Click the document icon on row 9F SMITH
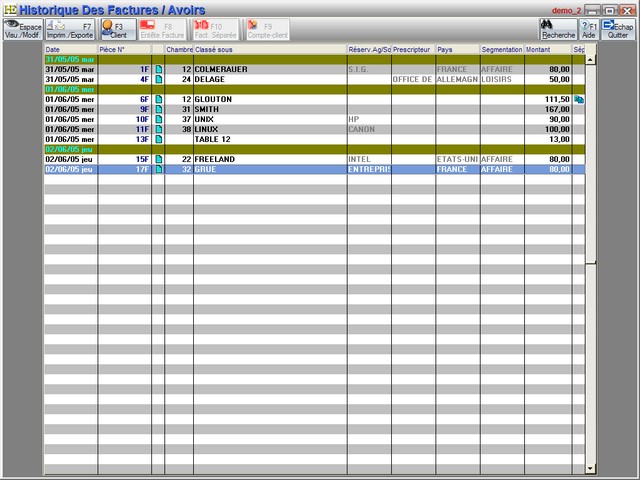 pos(158,109)
